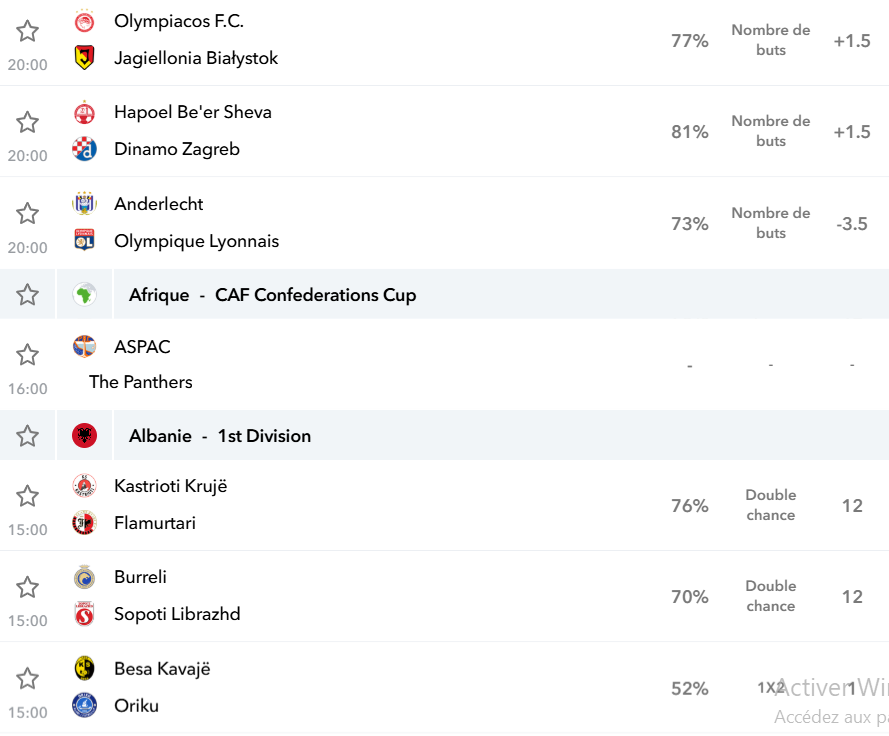Open the Hapoel Be'er Sheva match
The width and height of the screenshot is (889, 736).
pyautogui.click(x=444, y=132)
